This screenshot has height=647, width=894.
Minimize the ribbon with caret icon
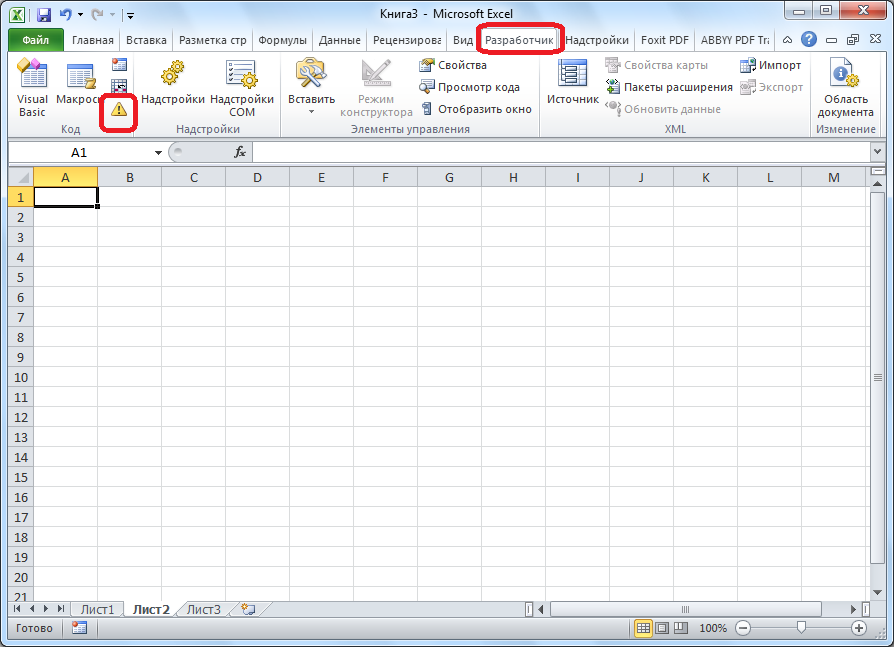click(x=787, y=40)
